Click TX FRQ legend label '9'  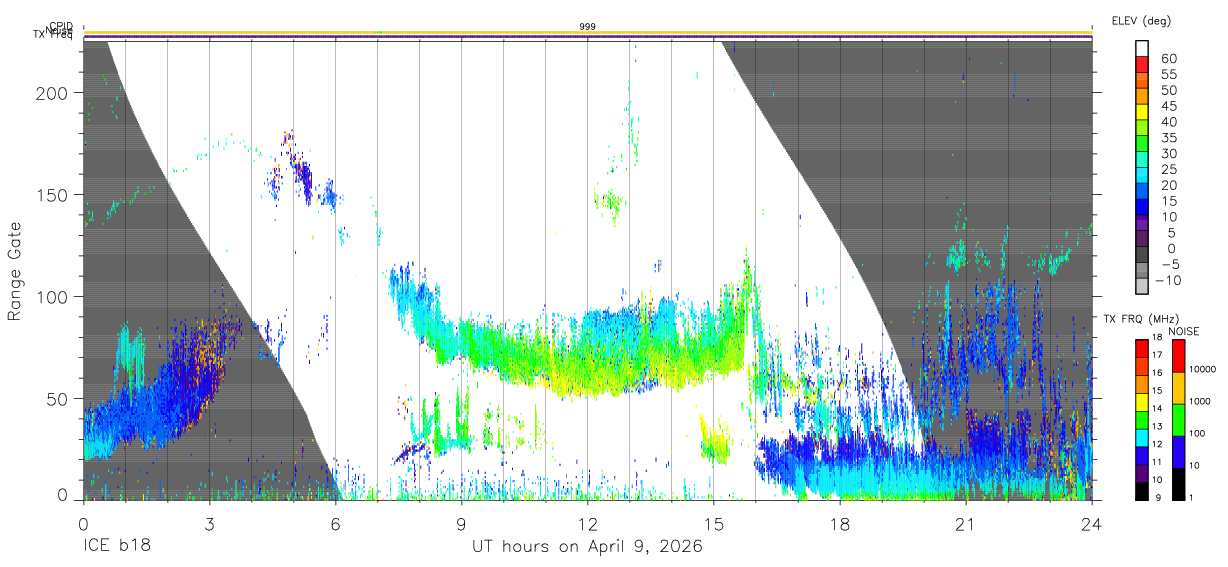coord(1158,497)
